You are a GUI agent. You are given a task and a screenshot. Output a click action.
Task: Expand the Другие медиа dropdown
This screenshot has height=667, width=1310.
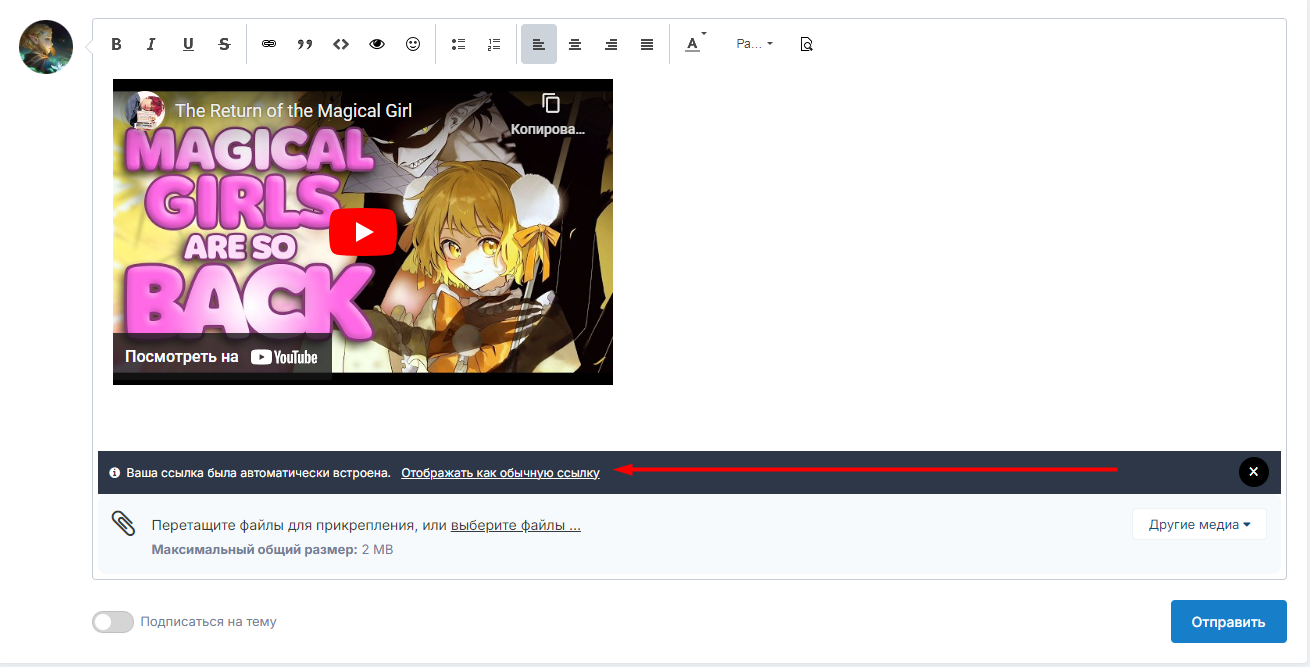click(1198, 523)
